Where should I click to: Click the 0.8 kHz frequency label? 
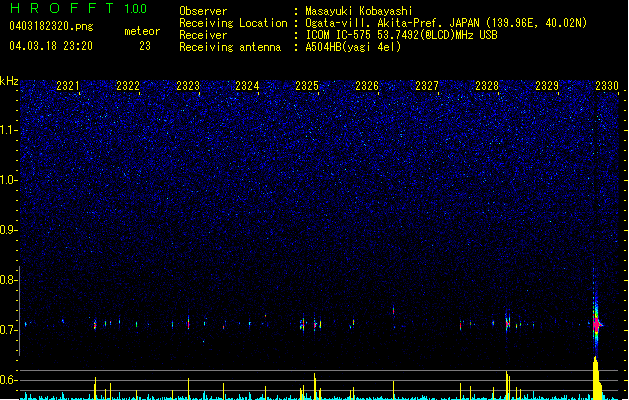coord(8,280)
